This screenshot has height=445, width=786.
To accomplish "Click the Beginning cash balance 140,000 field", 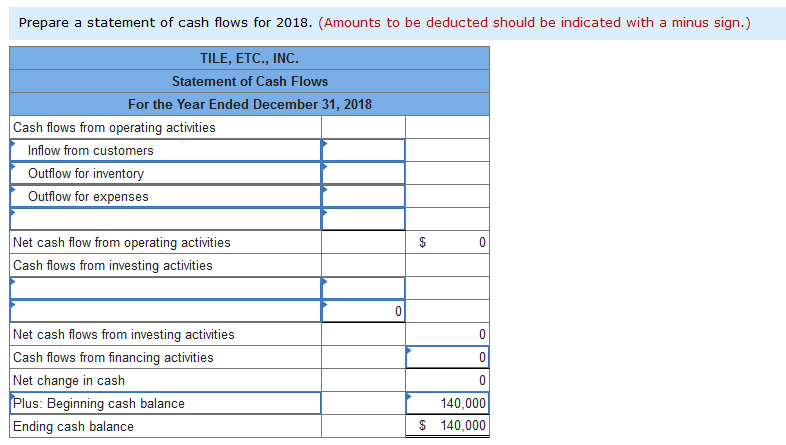I will tap(448, 403).
